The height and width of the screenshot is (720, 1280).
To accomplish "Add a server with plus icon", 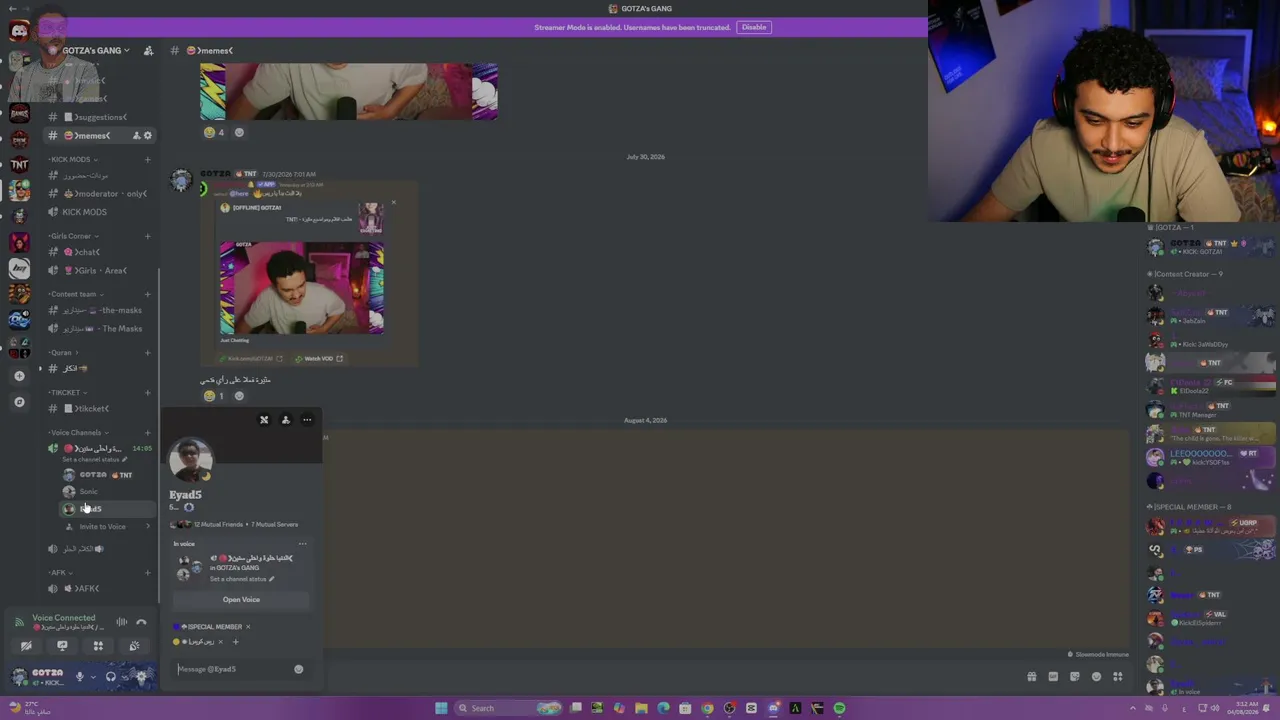I will [x=19, y=376].
